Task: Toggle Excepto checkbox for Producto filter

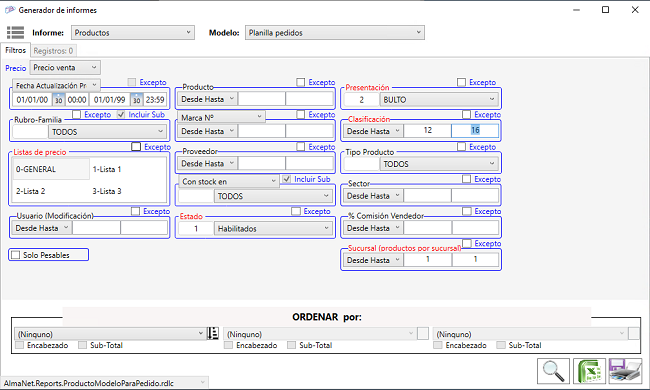Action: click(x=301, y=82)
